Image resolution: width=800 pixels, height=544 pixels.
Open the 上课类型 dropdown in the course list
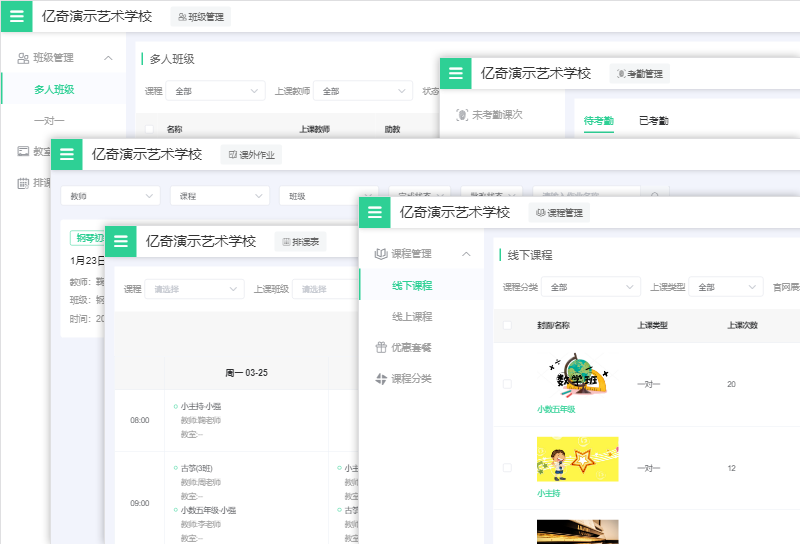click(724, 287)
